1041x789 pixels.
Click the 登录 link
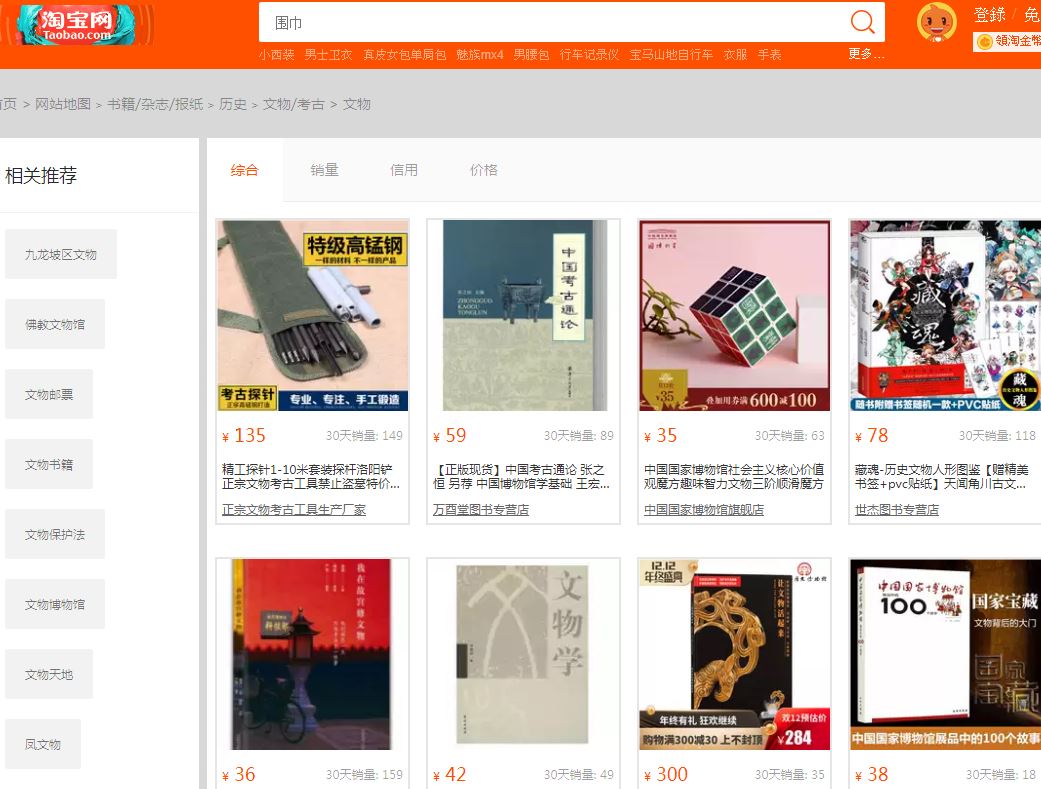988,14
